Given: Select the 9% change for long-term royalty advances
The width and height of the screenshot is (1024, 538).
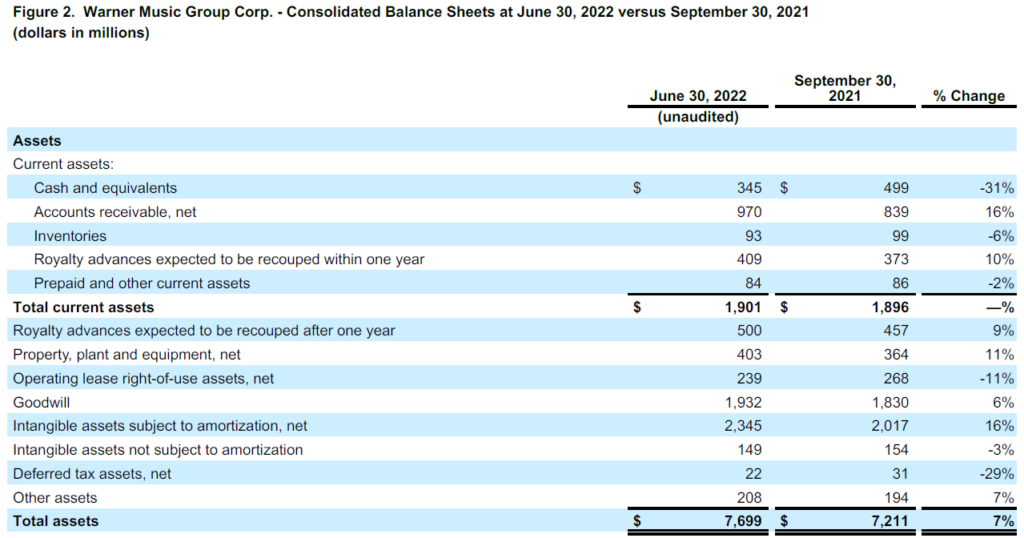Looking at the screenshot, I should coord(1004,330).
